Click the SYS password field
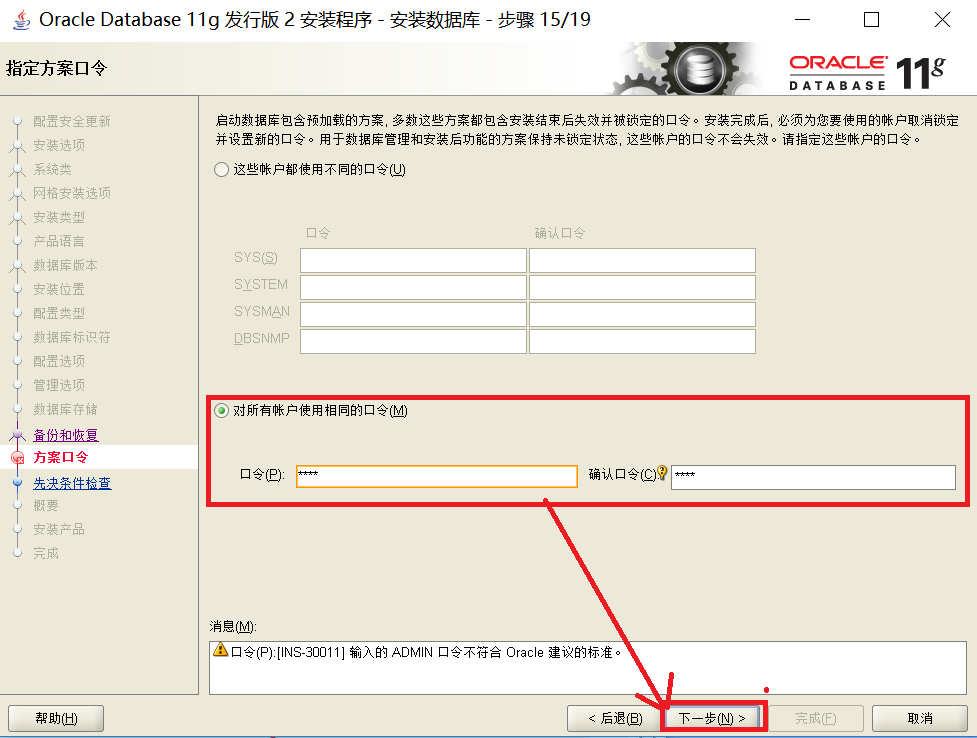The width and height of the screenshot is (977, 738). tap(413, 261)
